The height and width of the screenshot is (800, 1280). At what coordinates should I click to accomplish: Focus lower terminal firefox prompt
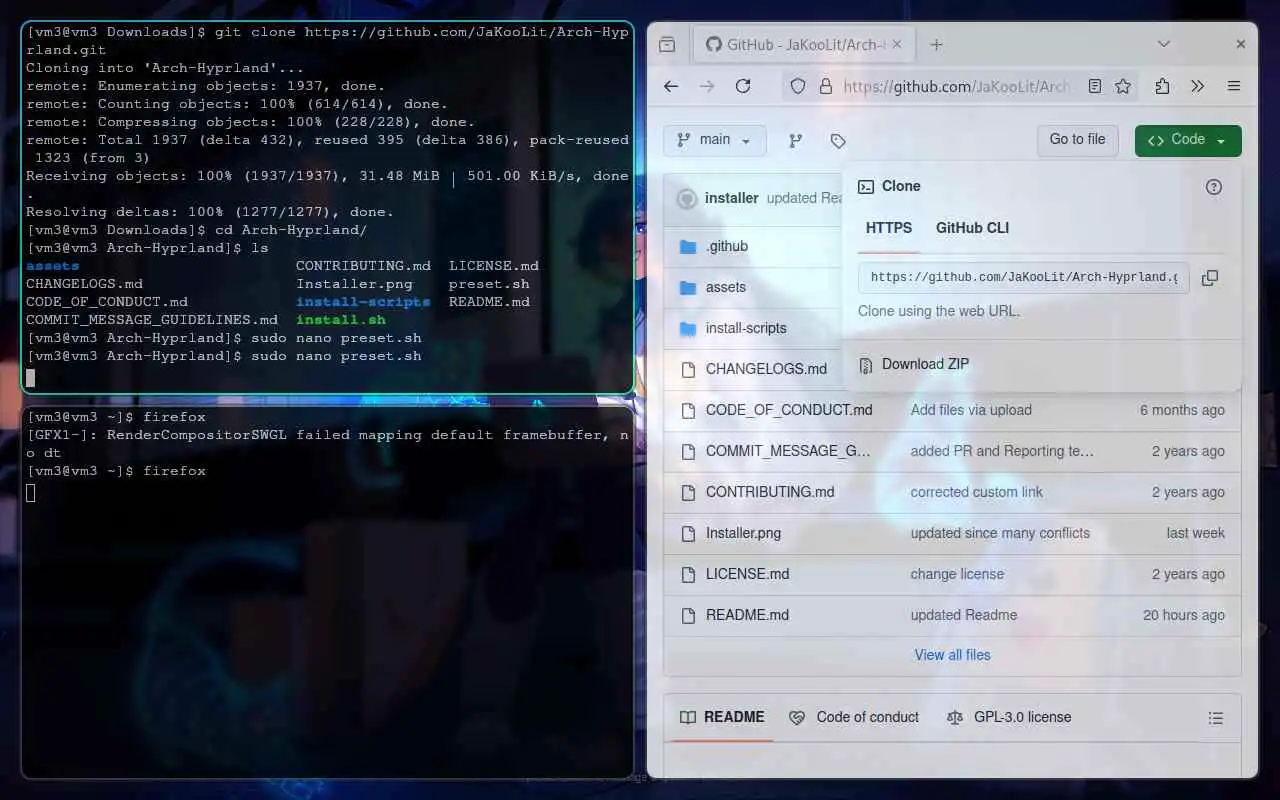pyautogui.click(x=116, y=471)
